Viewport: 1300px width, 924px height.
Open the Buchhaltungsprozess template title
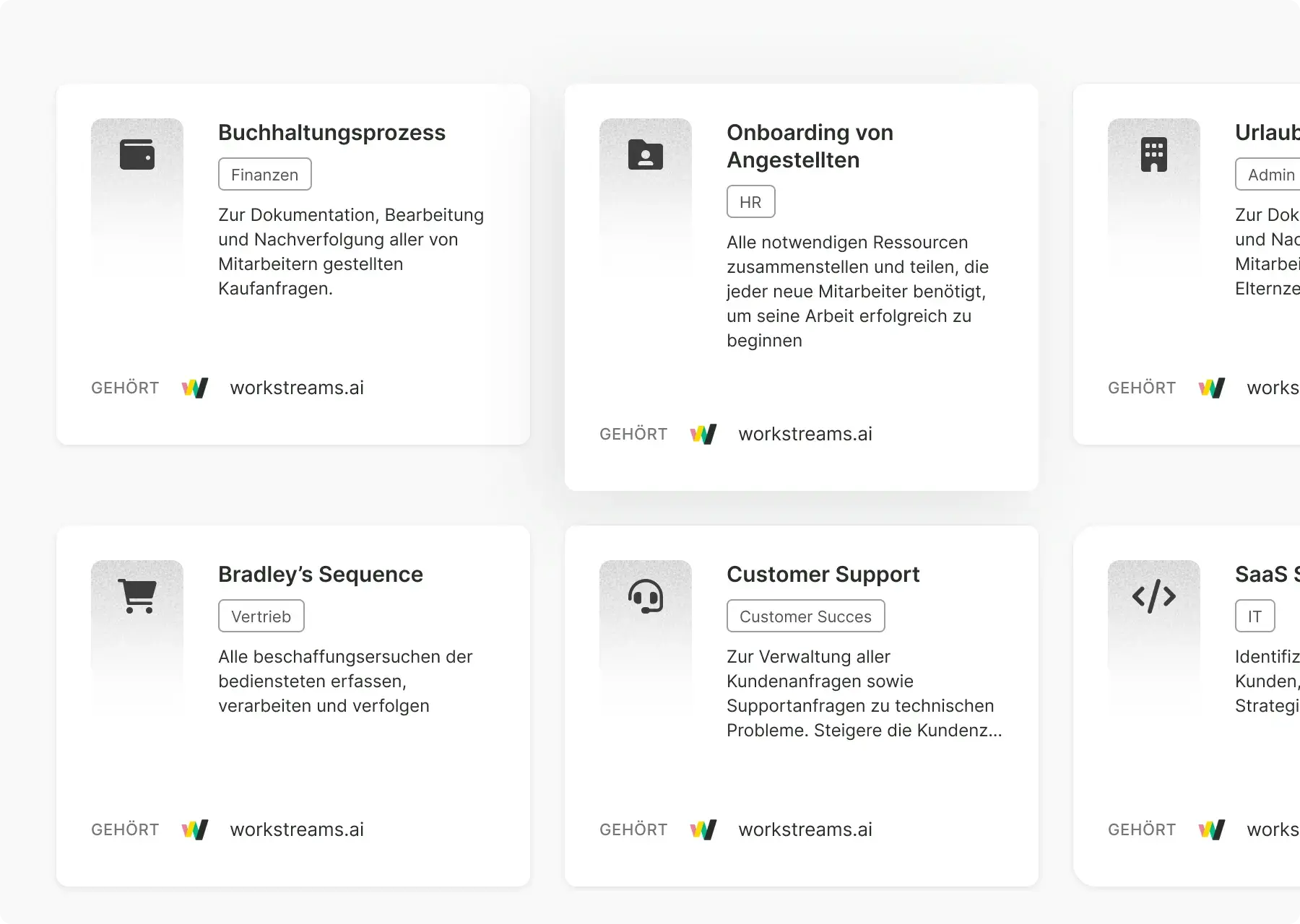pos(331,133)
